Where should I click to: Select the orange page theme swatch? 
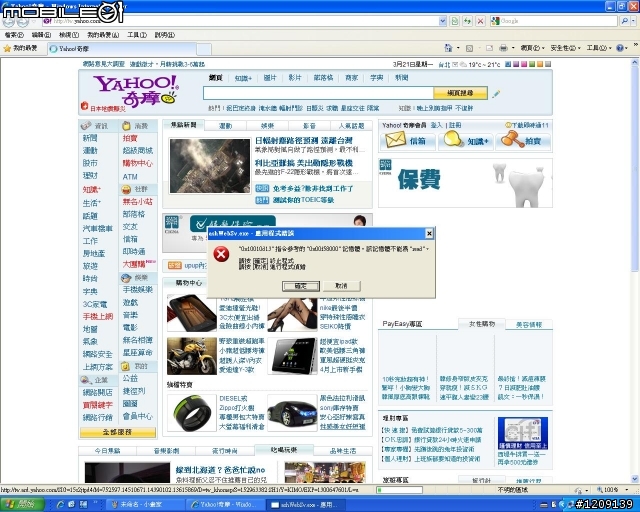[x=540, y=64]
